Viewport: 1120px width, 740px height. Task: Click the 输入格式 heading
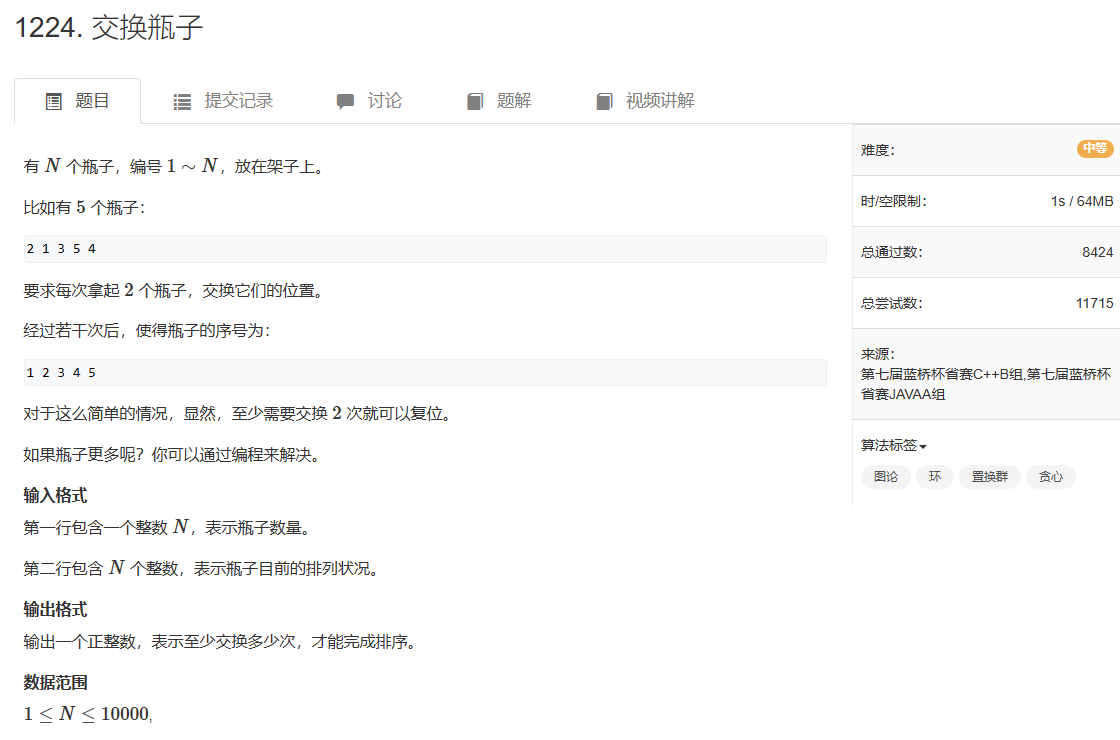pyautogui.click(x=55, y=495)
